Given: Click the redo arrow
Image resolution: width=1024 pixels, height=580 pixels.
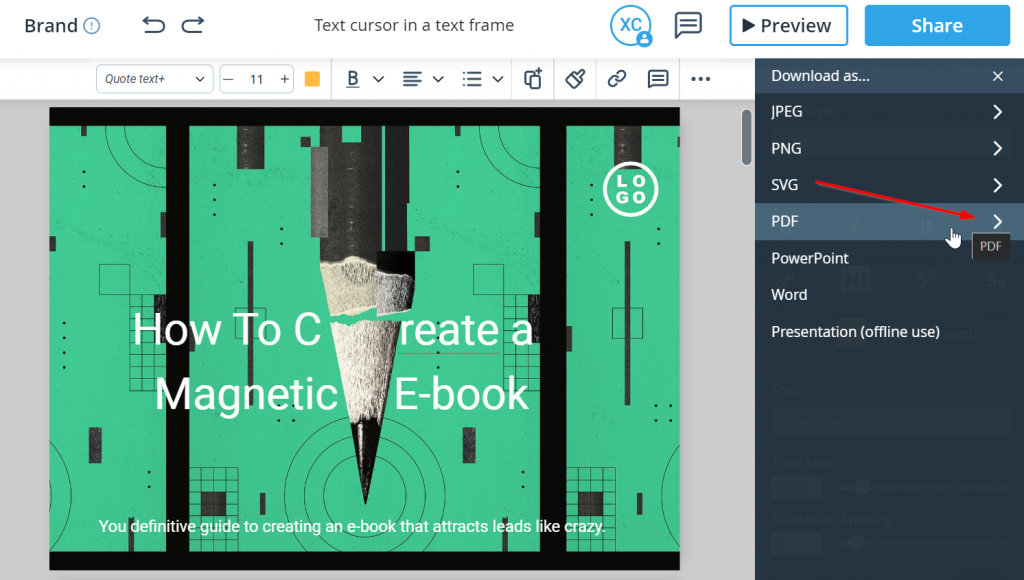Looking at the screenshot, I should click(193, 26).
